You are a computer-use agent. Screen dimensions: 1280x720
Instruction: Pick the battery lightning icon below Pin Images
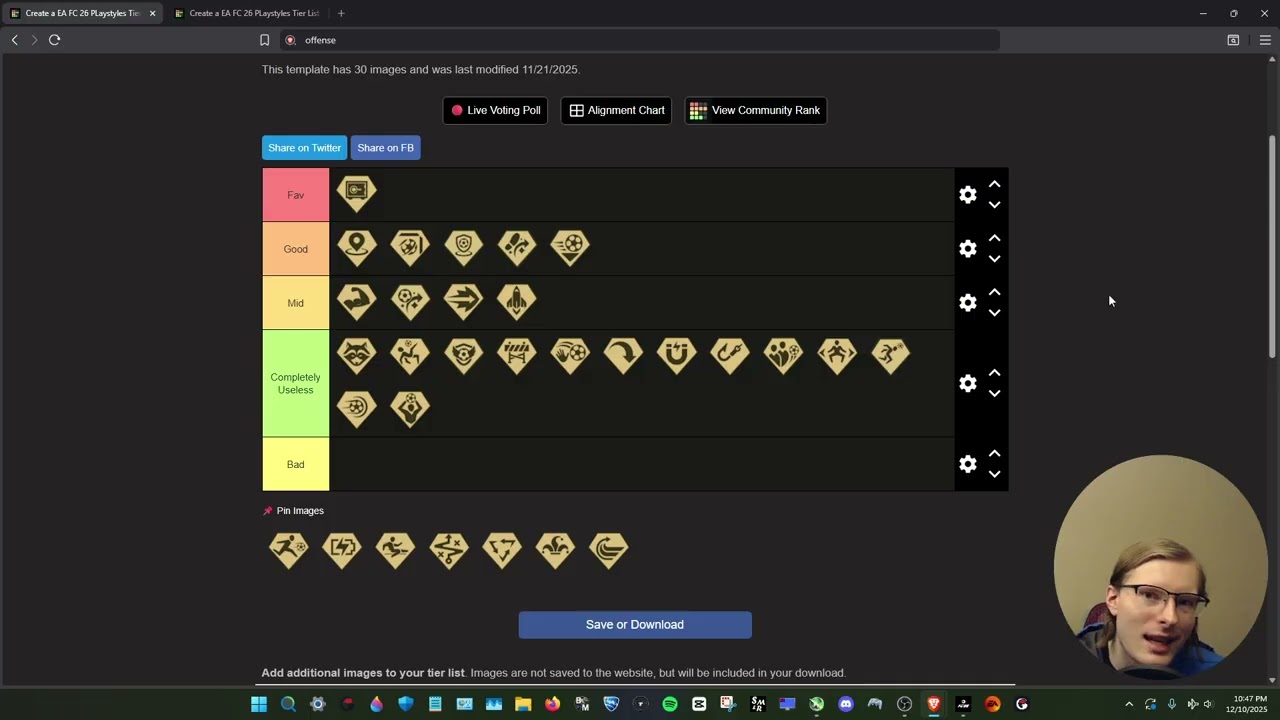[x=342, y=549]
